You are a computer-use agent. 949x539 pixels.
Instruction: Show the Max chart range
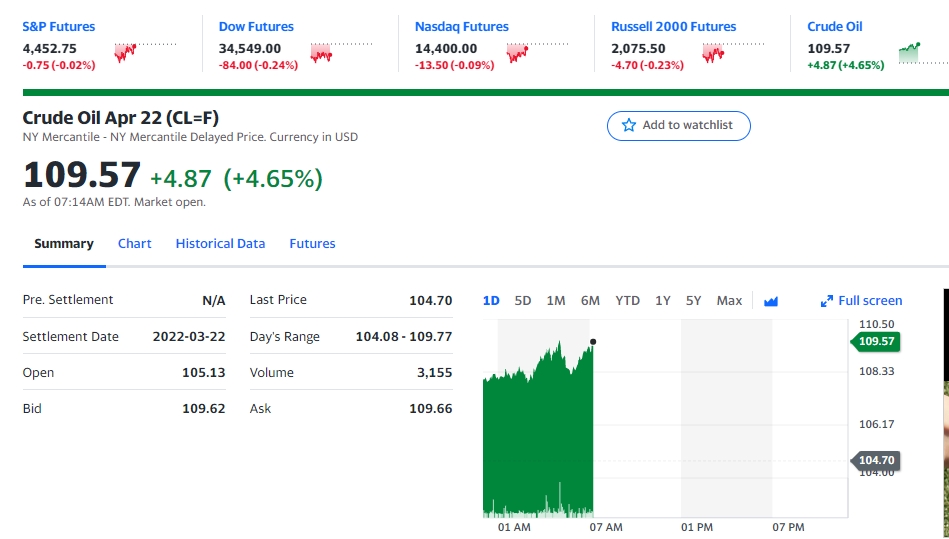(x=729, y=301)
